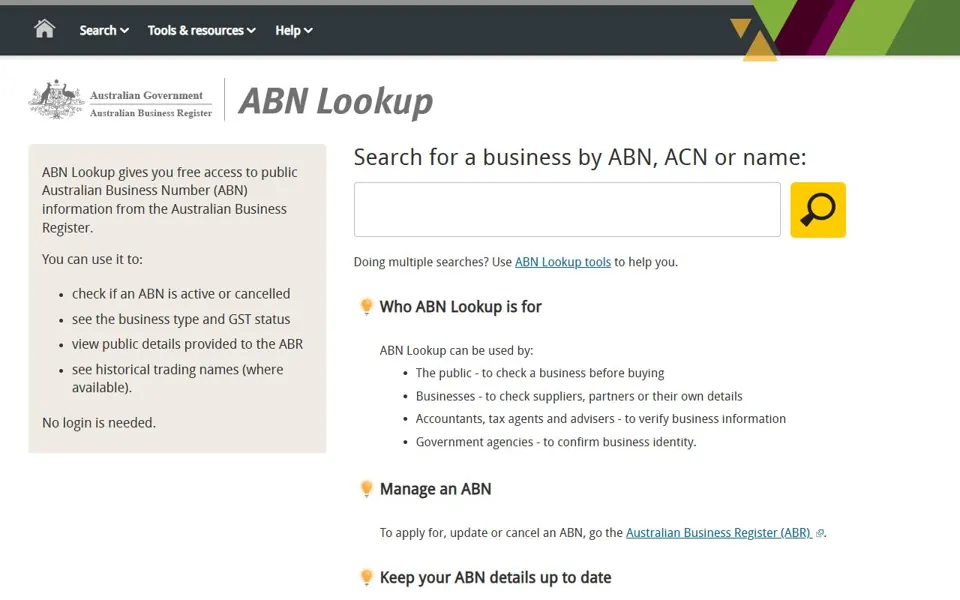Screen dimensions: 960x600
Task: Click 'You can use it to:' text
Action: tap(92, 260)
